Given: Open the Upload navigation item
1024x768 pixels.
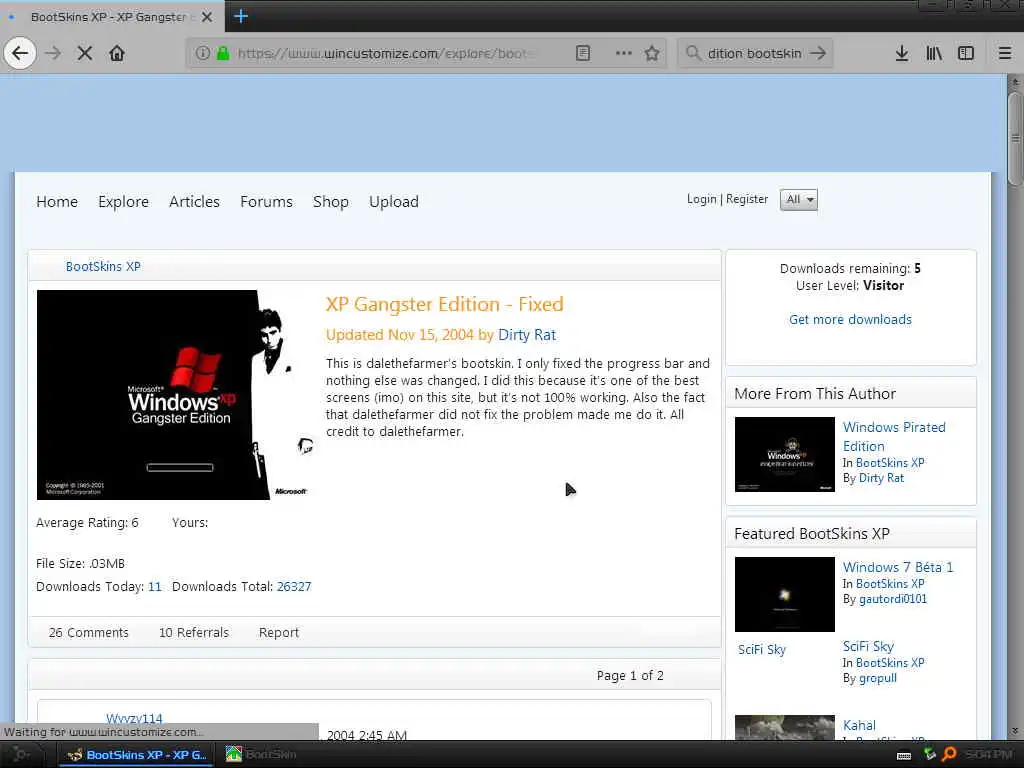Looking at the screenshot, I should [x=394, y=202].
